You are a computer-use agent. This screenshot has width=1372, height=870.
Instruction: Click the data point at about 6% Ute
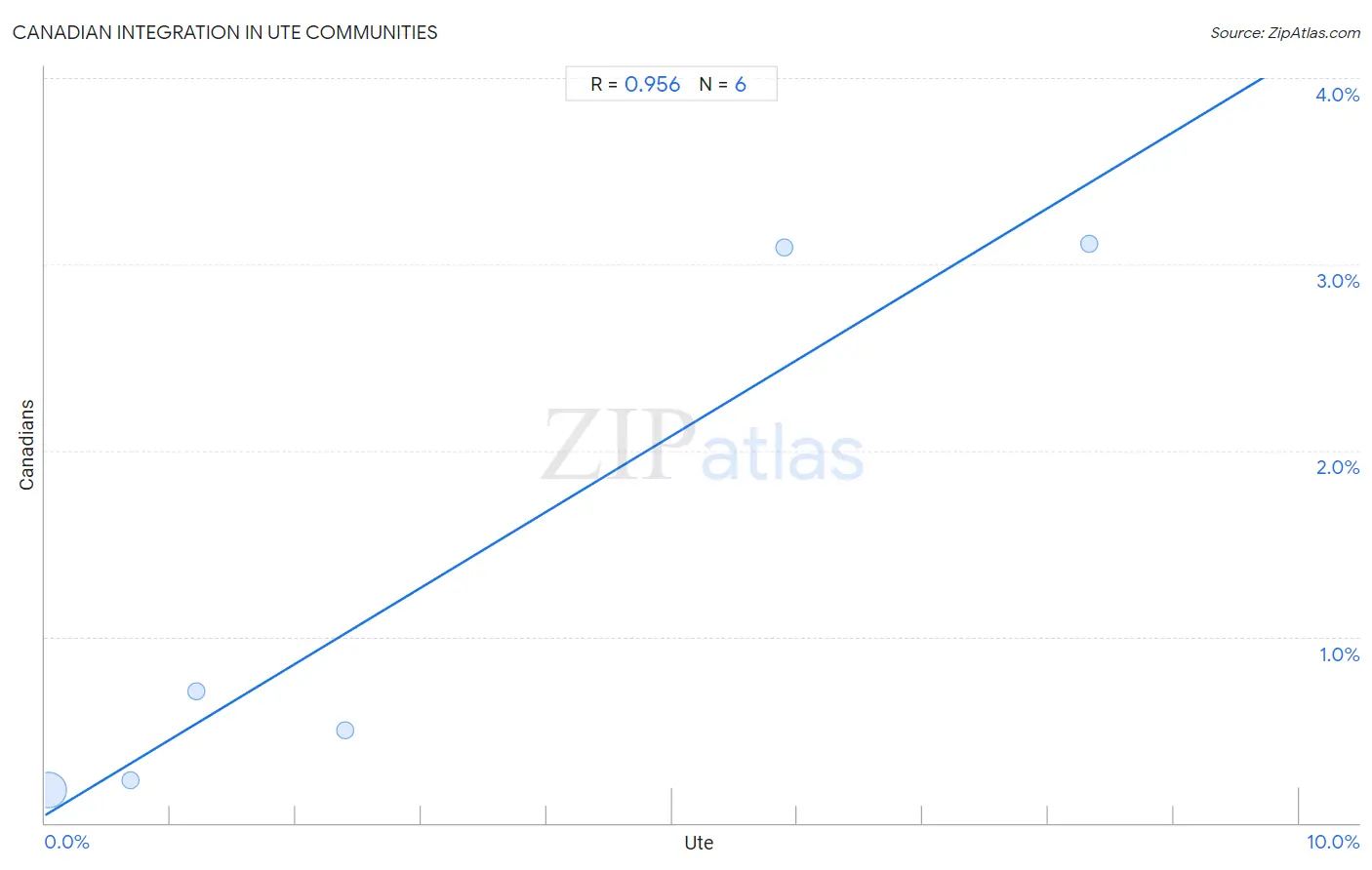(x=785, y=248)
